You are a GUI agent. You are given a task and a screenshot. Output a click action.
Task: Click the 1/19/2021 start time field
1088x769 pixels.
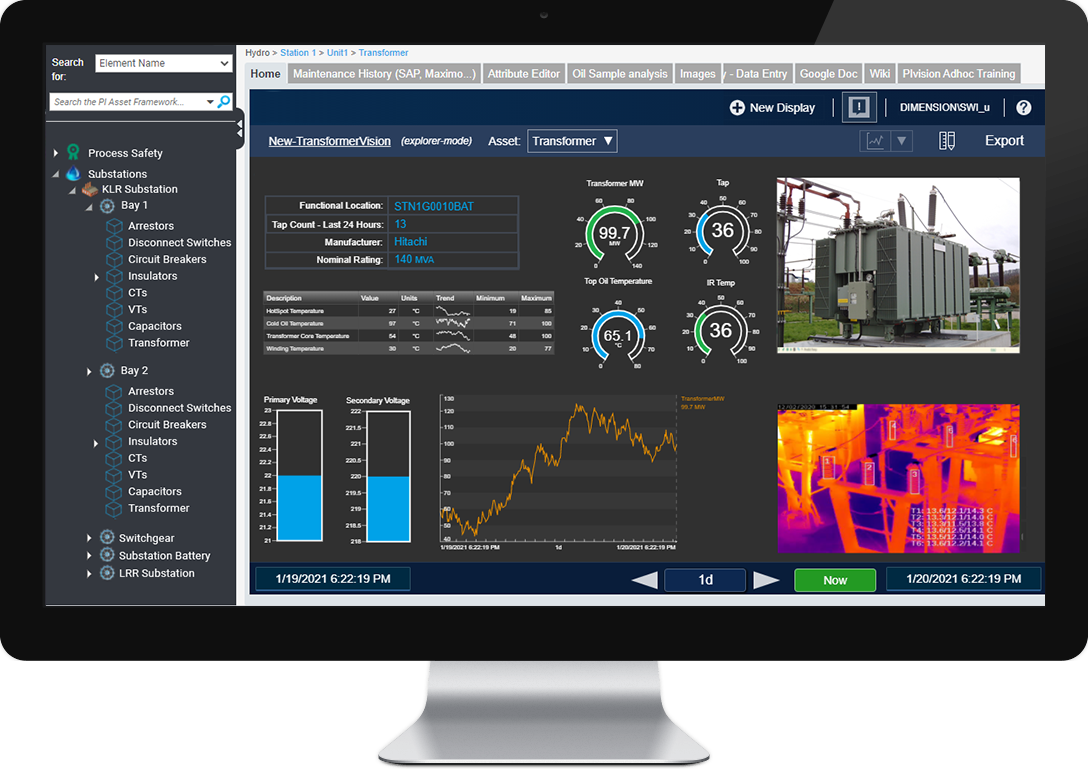(x=332, y=578)
